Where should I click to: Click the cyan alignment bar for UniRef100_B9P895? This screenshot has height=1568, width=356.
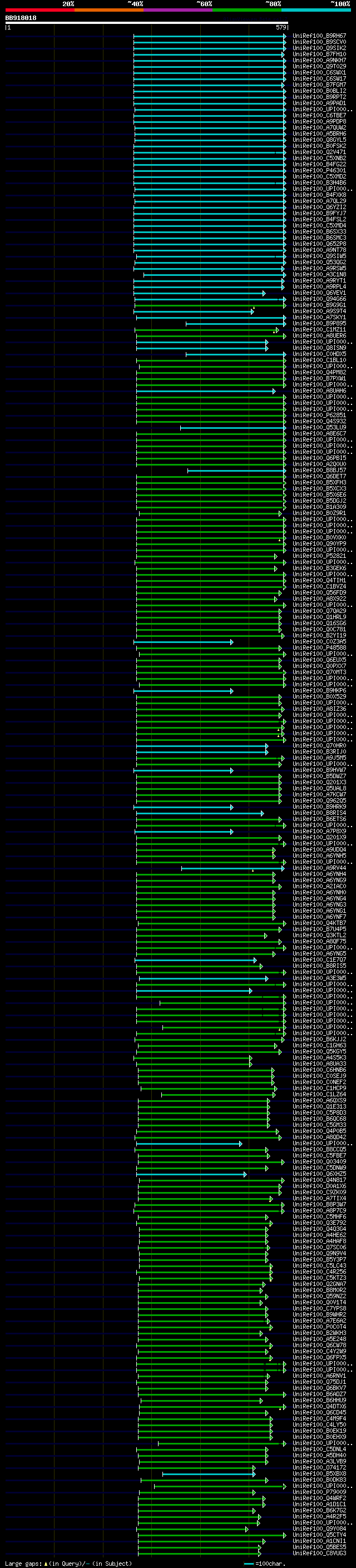[235, 324]
